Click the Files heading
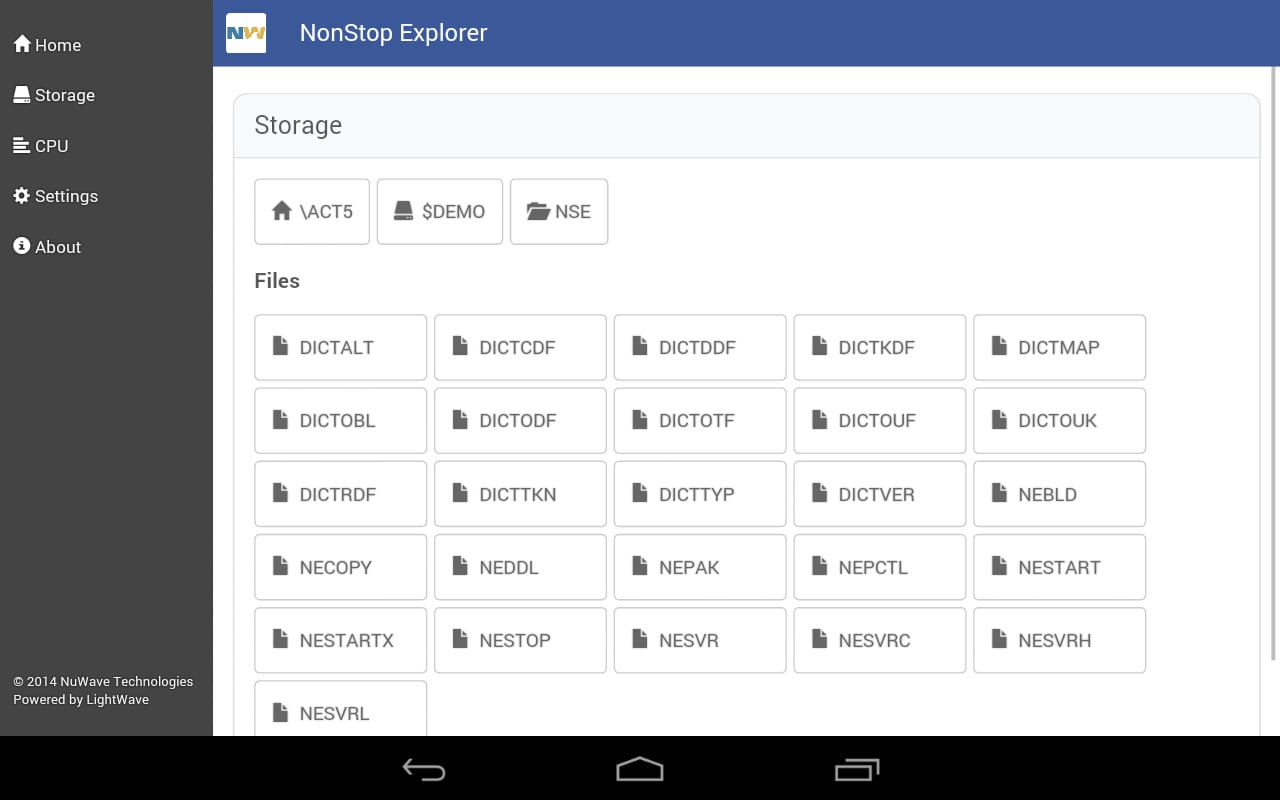The image size is (1280, 800). click(277, 281)
